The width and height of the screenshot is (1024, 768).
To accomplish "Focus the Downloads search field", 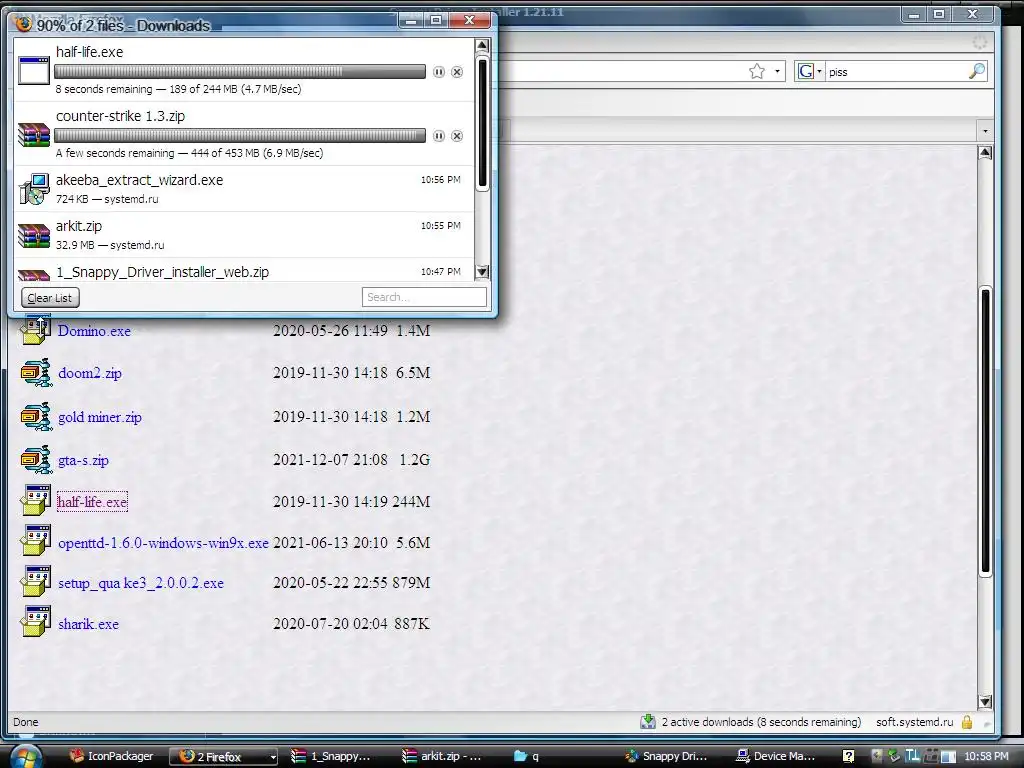I will (x=424, y=297).
